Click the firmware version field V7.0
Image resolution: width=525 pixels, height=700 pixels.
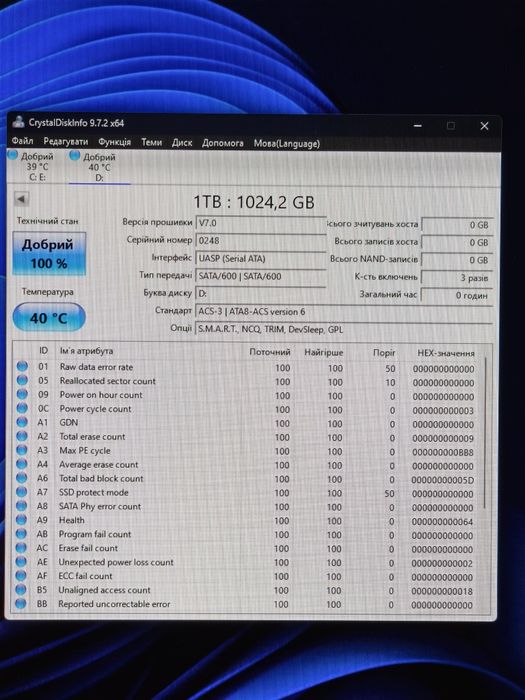(261, 223)
